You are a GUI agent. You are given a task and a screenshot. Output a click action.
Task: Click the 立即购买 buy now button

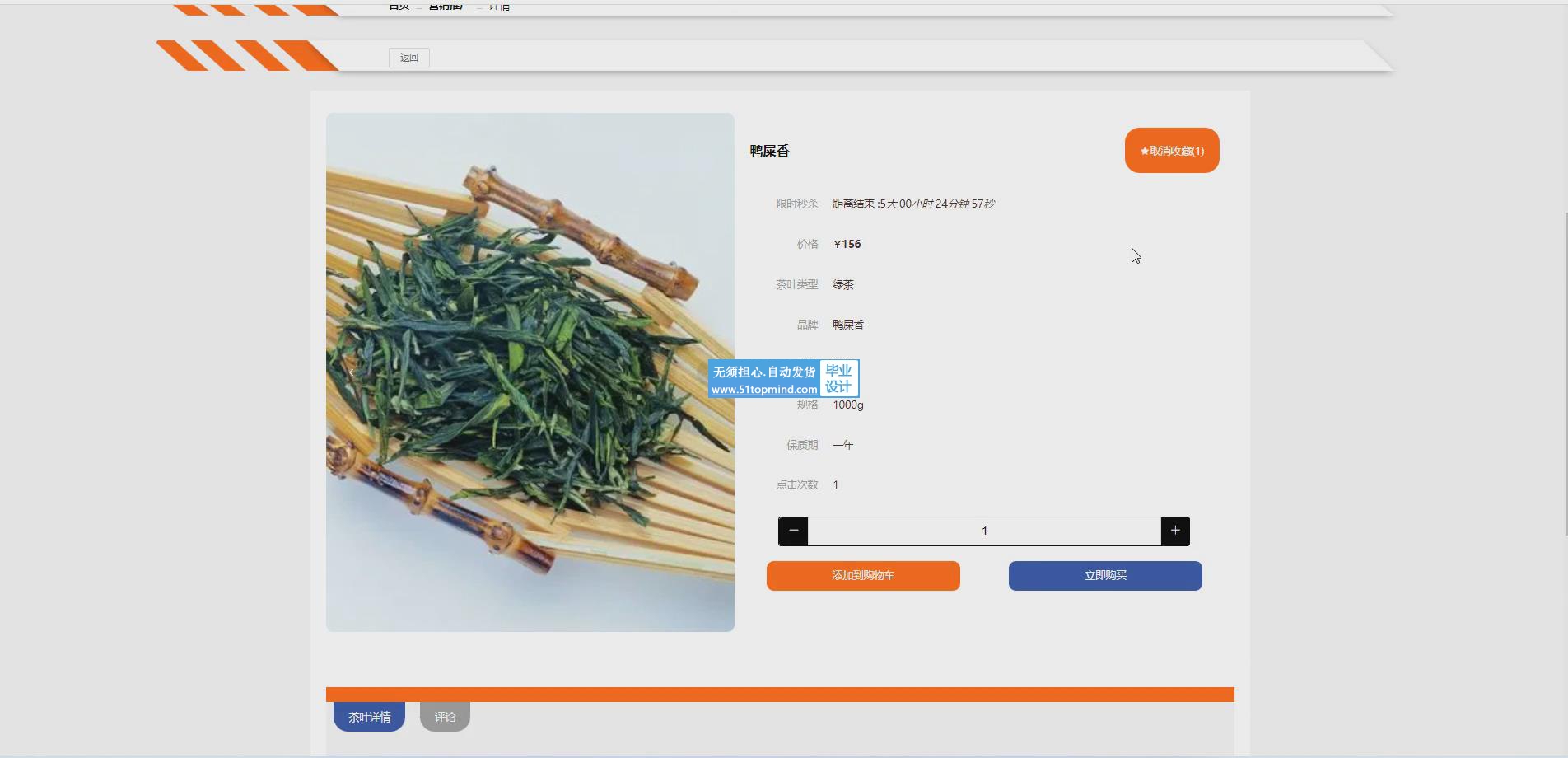tap(1105, 576)
